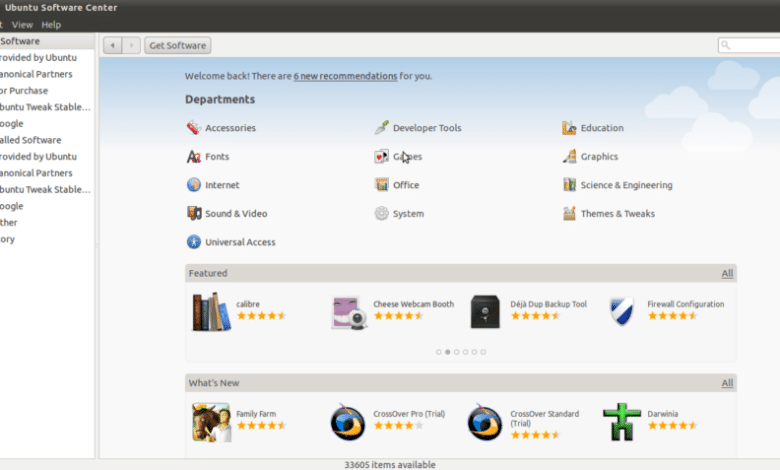Click the System gear icon
The image size is (780, 470).
coord(382,213)
